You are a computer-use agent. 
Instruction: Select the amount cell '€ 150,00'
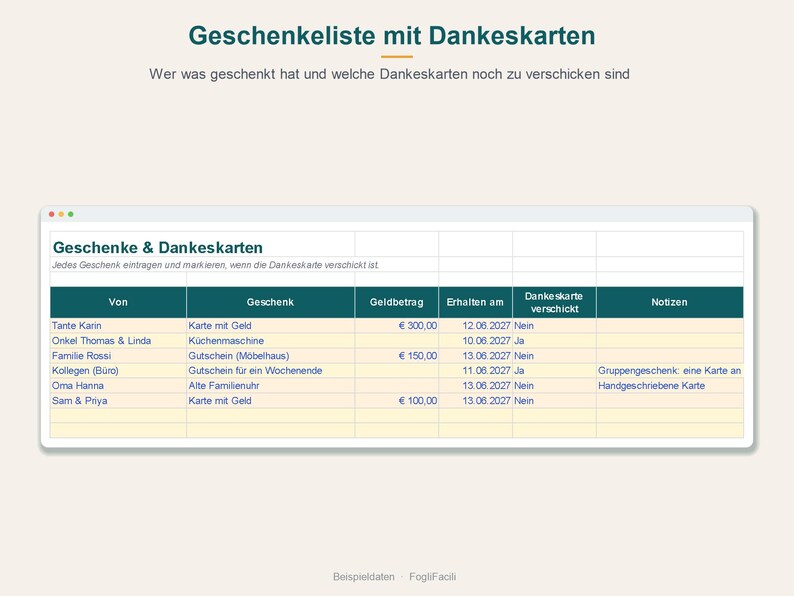[396, 356]
